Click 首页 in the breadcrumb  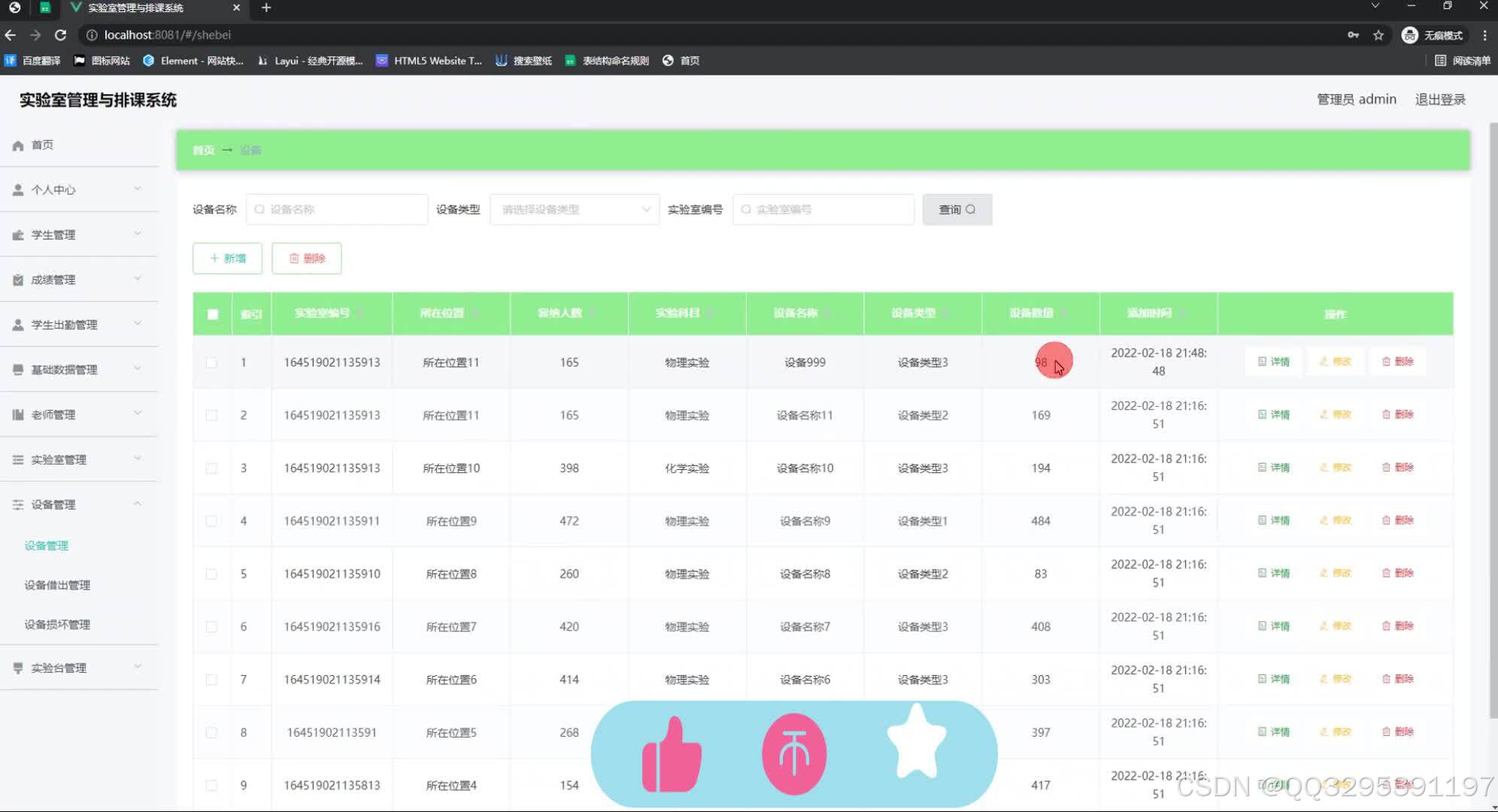coord(203,150)
